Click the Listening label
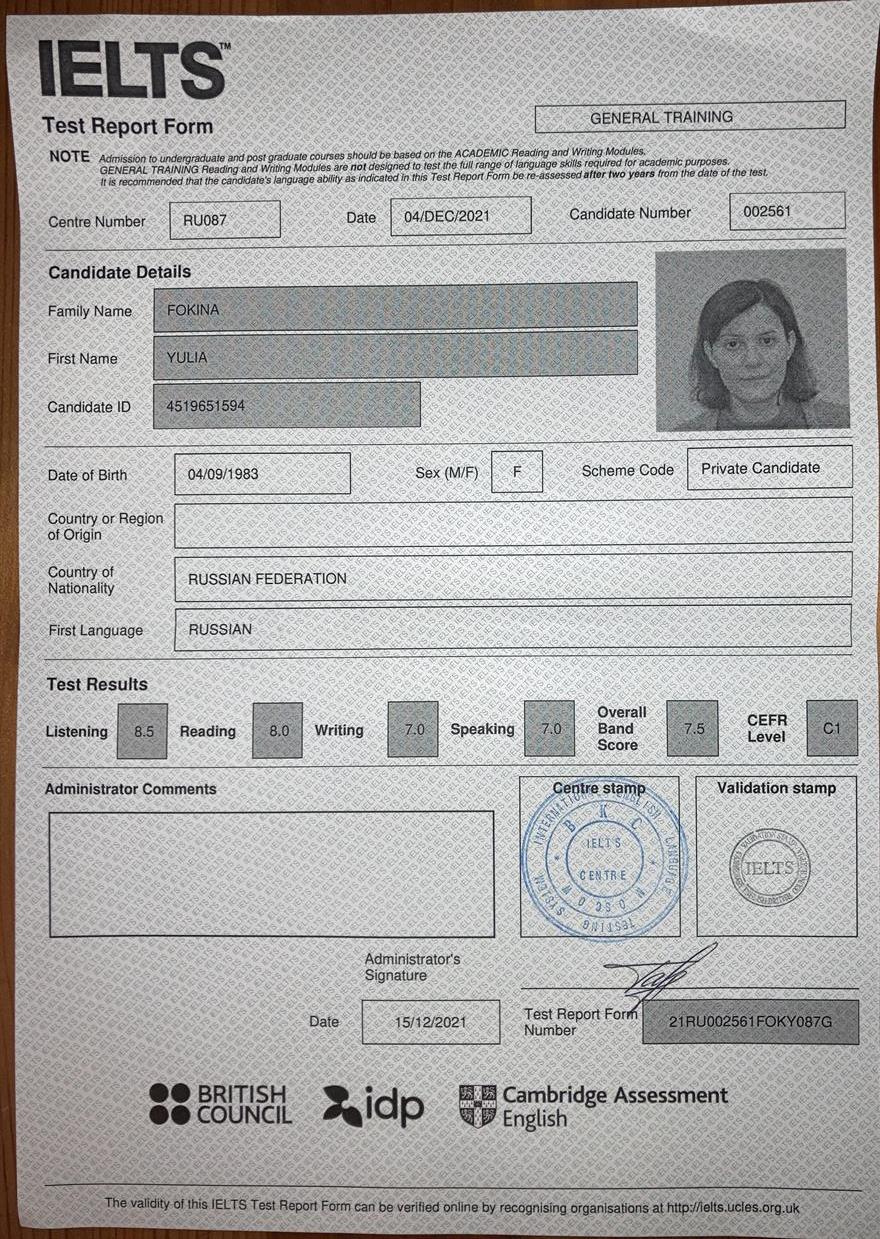 click(x=76, y=732)
